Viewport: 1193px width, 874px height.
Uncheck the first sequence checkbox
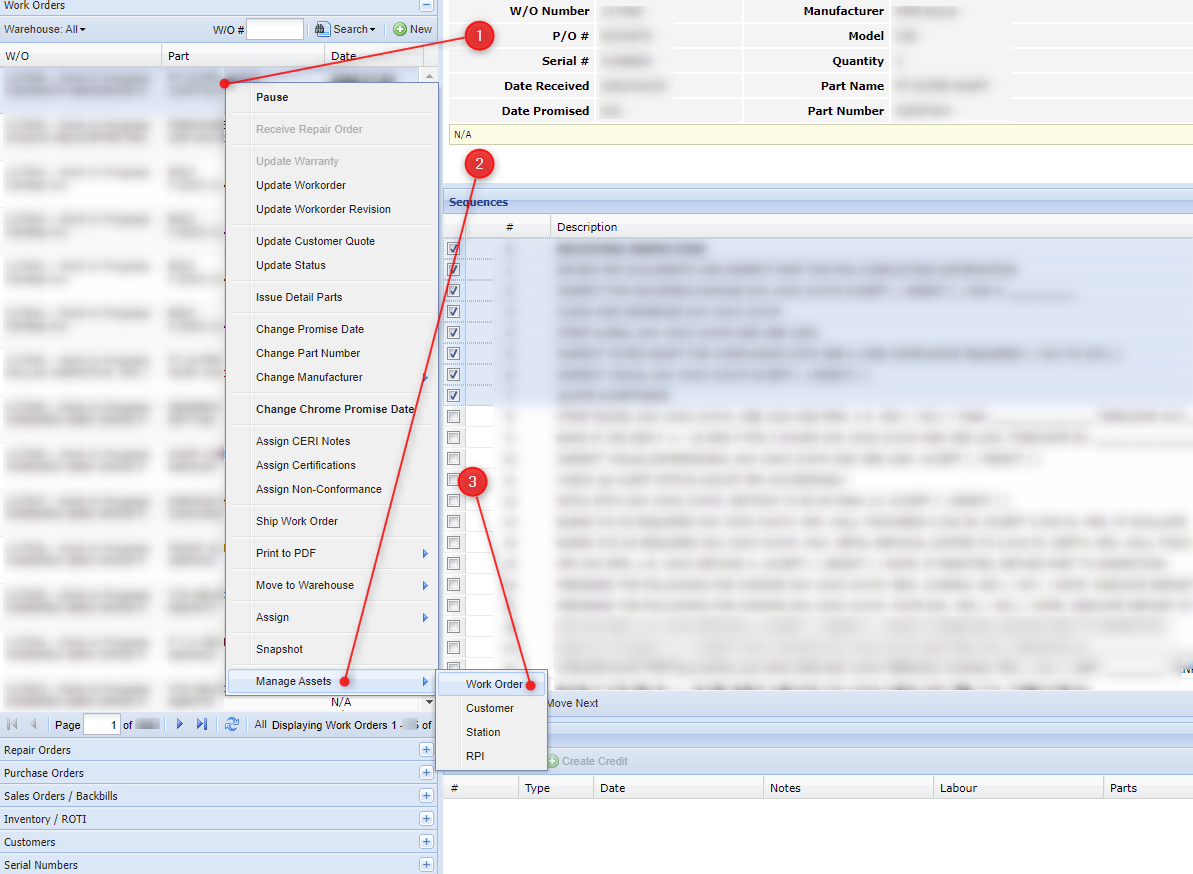[453, 249]
